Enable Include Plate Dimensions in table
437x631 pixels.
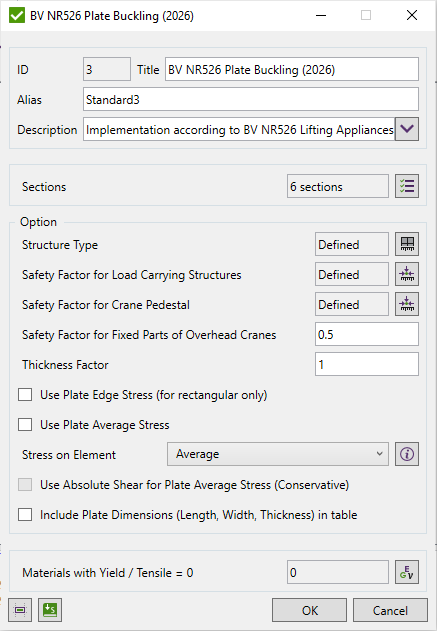point(25,515)
